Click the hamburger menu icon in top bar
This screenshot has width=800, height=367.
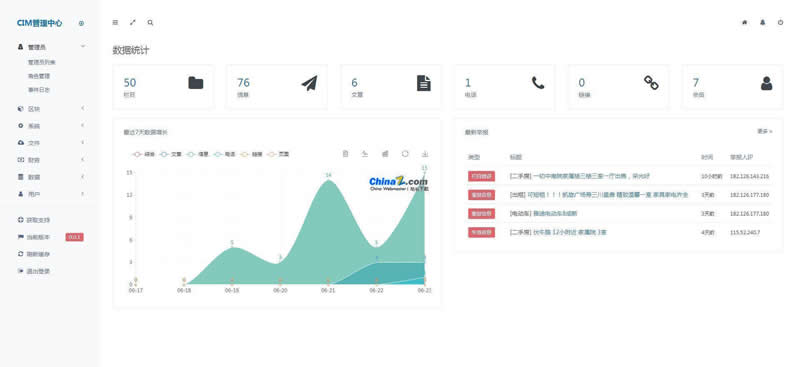point(115,22)
